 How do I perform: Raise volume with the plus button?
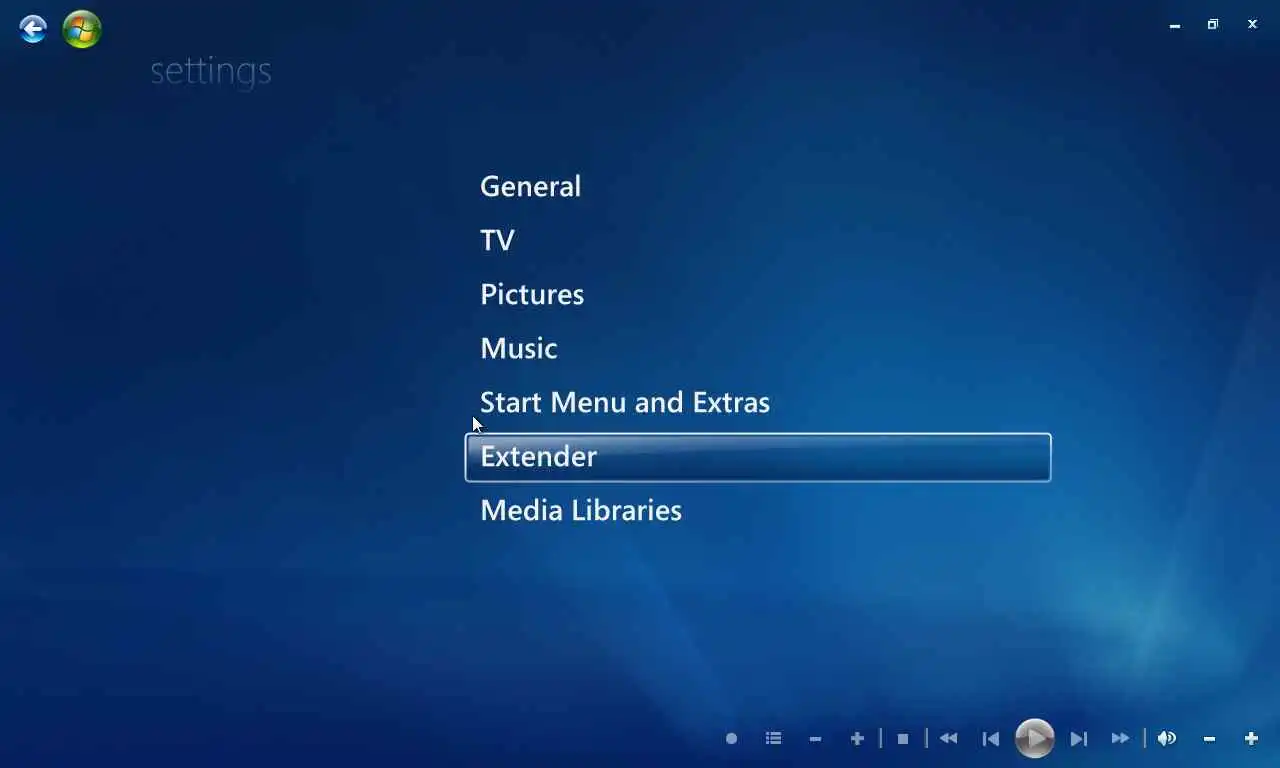pos(1251,738)
